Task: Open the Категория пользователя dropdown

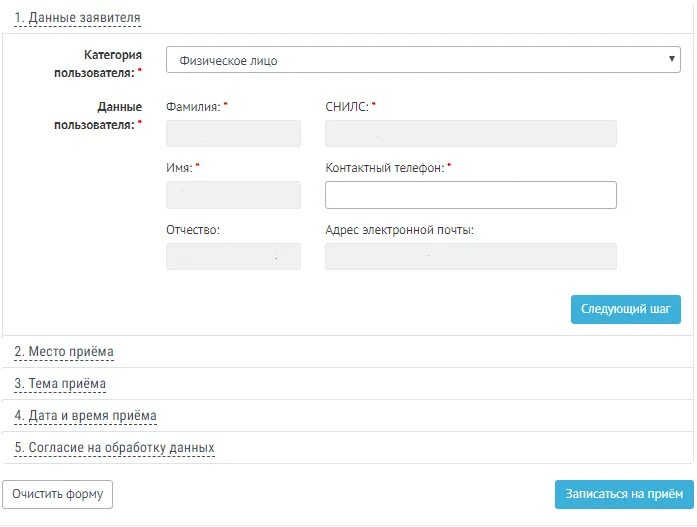Action: pos(423,60)
